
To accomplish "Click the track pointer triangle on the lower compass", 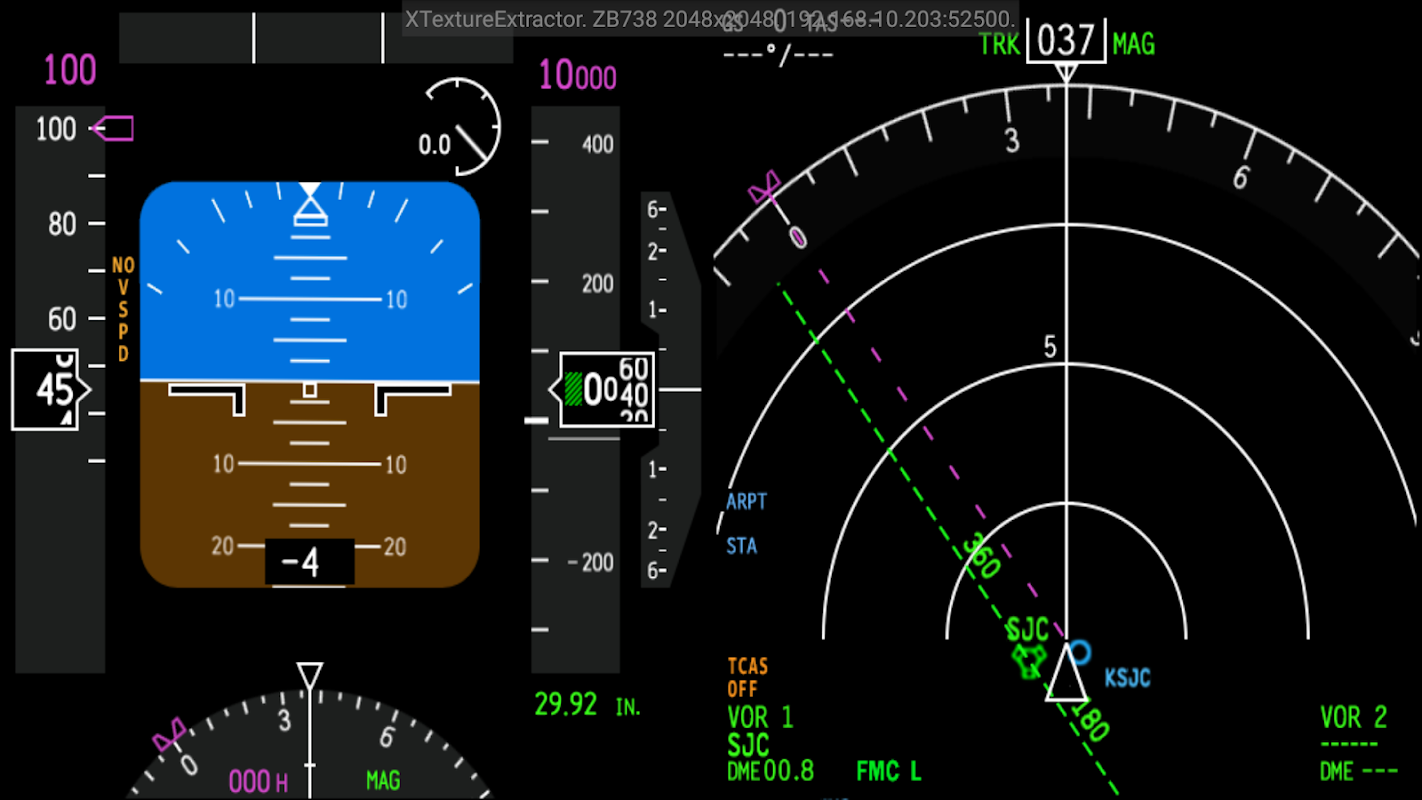I will coord(310,675).
